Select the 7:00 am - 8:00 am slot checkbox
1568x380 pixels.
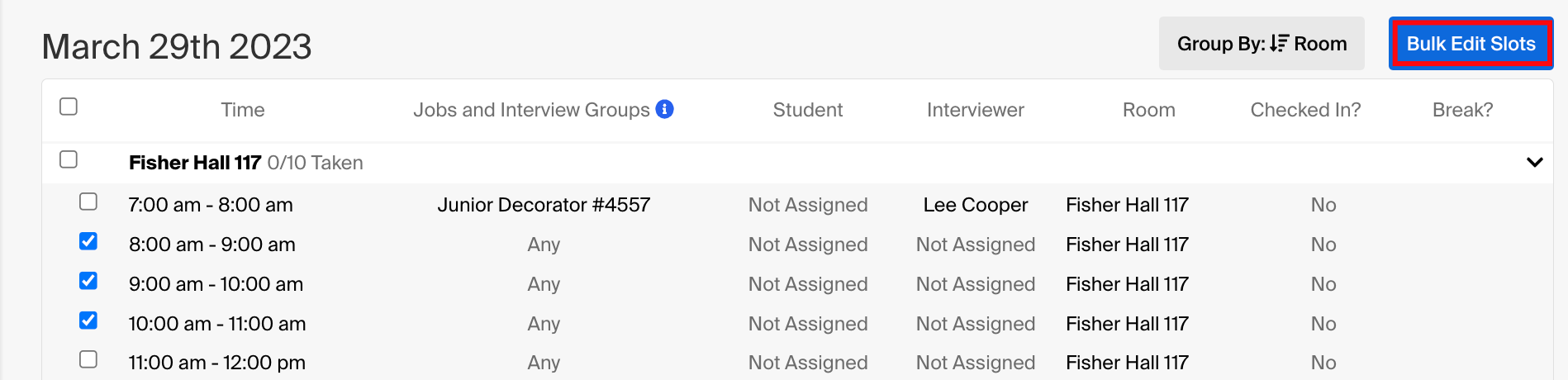88,202
